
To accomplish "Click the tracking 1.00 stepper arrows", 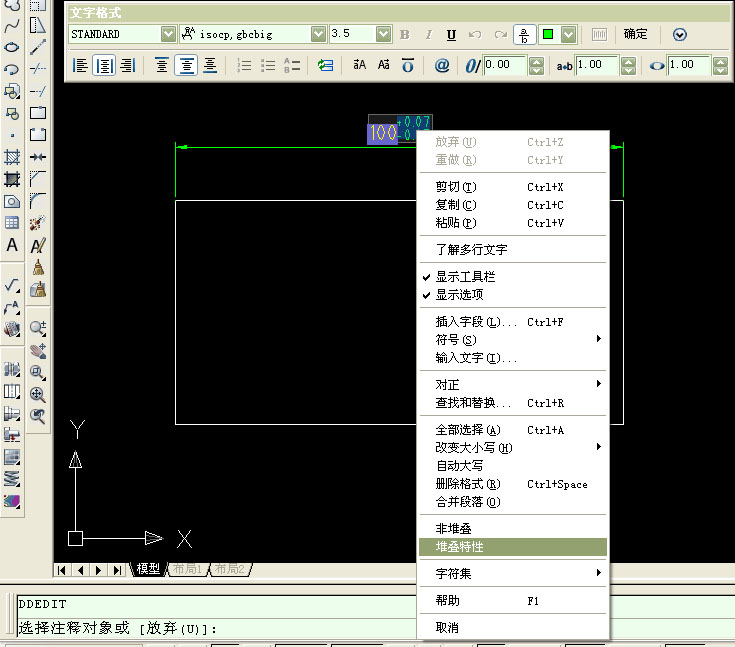I will click(x=628, y=65).
